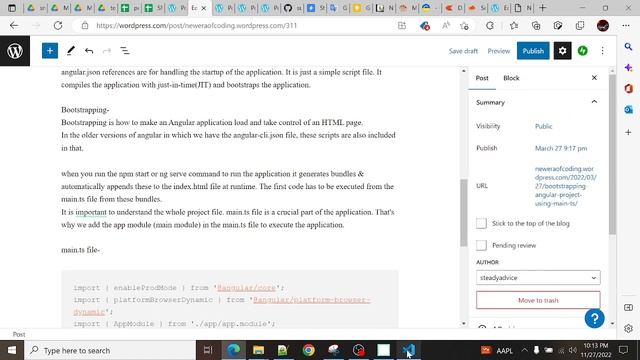Edit the post URL link
640x360 pixels.
pos(565,186)
